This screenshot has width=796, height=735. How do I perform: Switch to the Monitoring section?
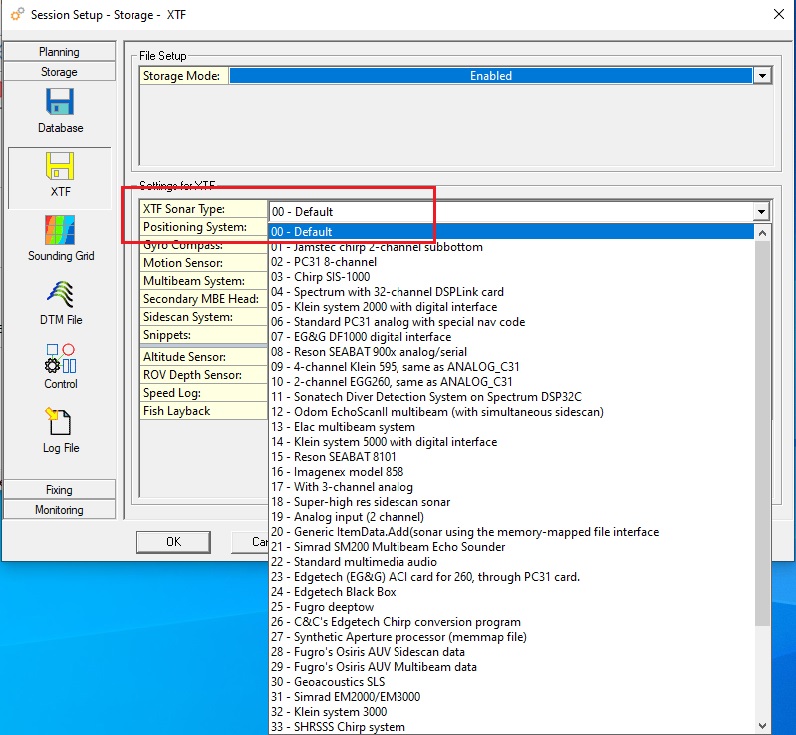pyautogui.click(x=59, y=510)
